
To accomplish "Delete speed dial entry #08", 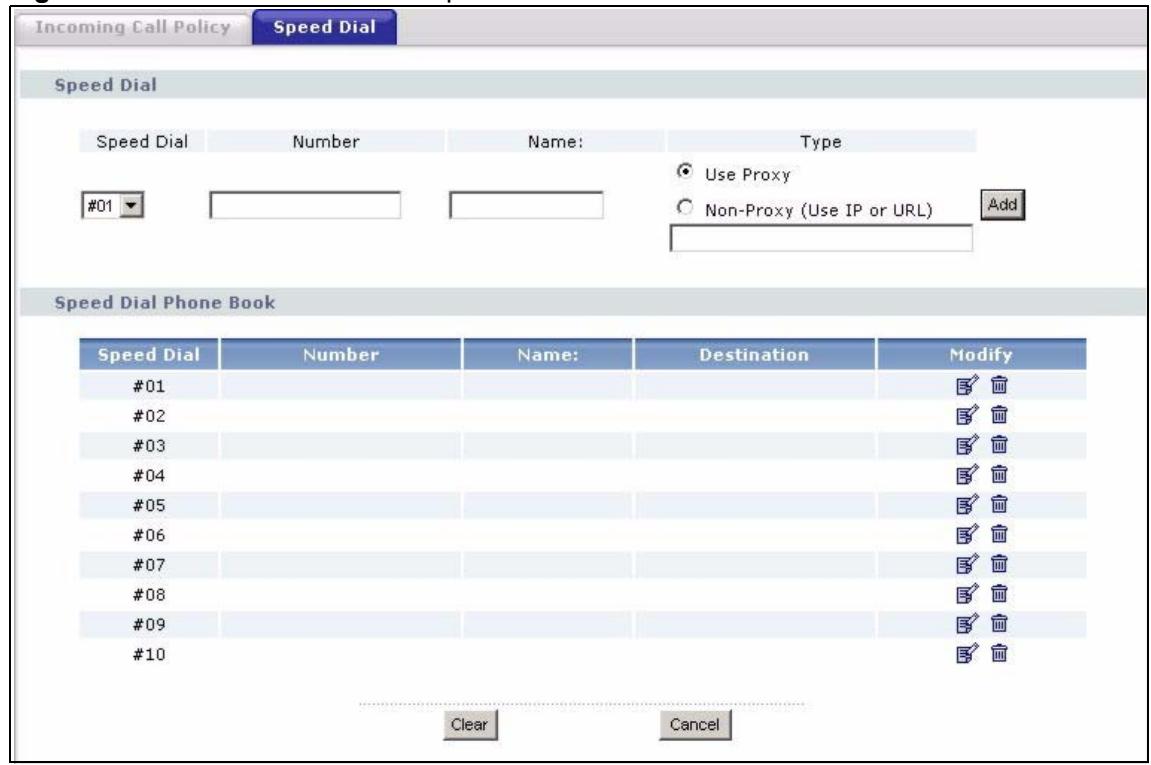I will [x=999, y=593].
